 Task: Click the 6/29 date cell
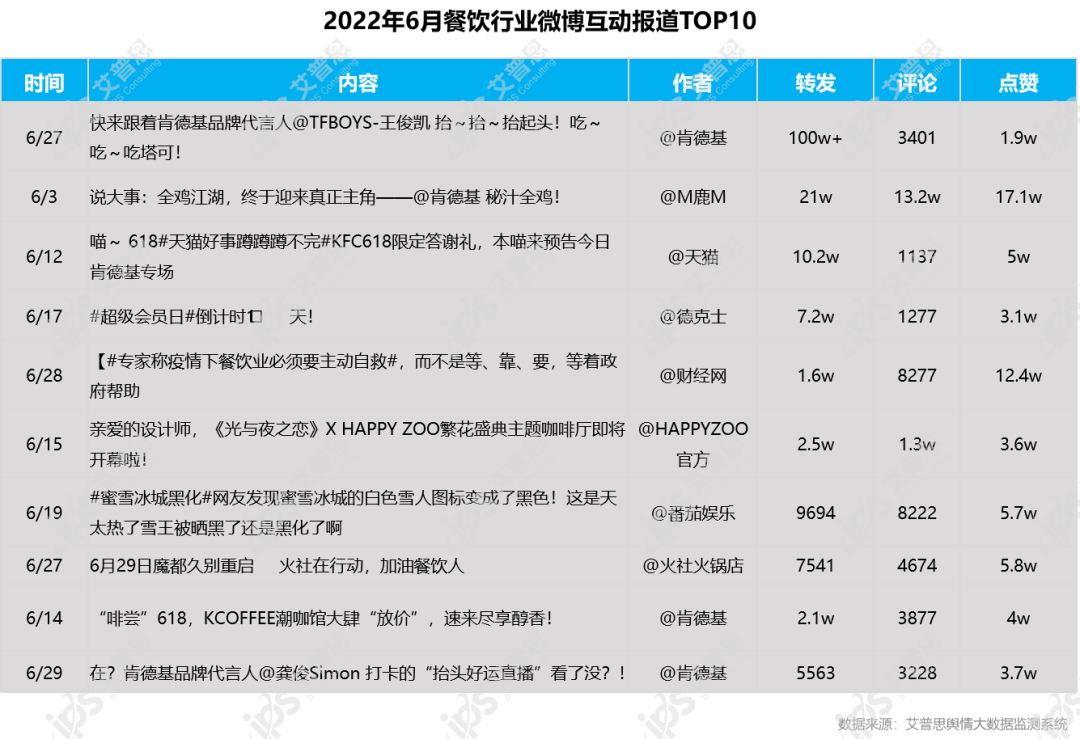coord(44,673)
